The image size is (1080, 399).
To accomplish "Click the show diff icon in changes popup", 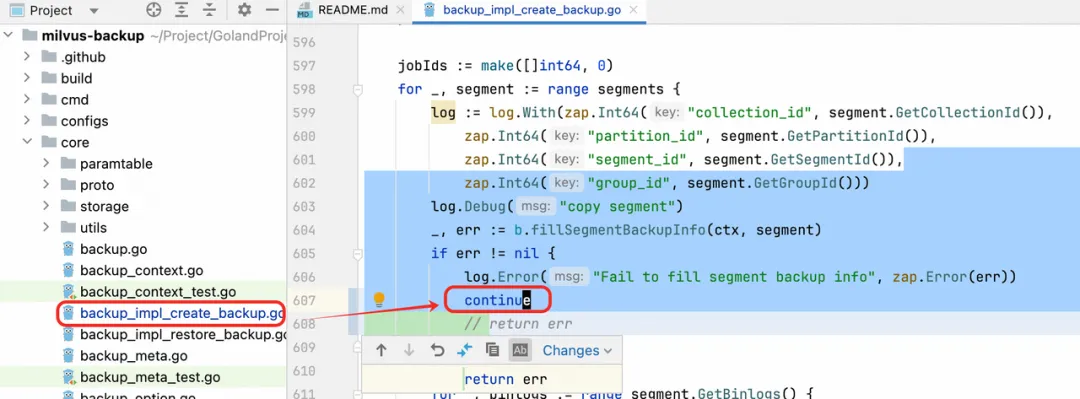I will (x=465, y=350).
